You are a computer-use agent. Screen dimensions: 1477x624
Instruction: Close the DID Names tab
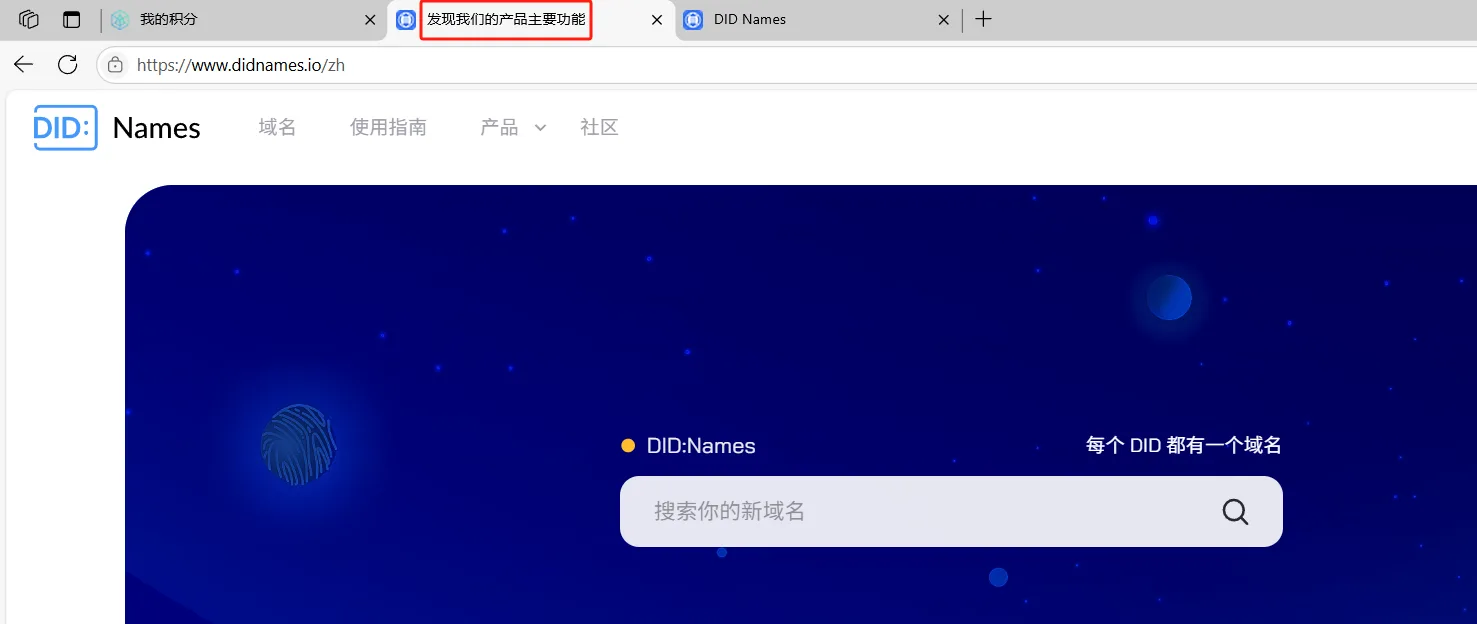click(x=943, y=19)
